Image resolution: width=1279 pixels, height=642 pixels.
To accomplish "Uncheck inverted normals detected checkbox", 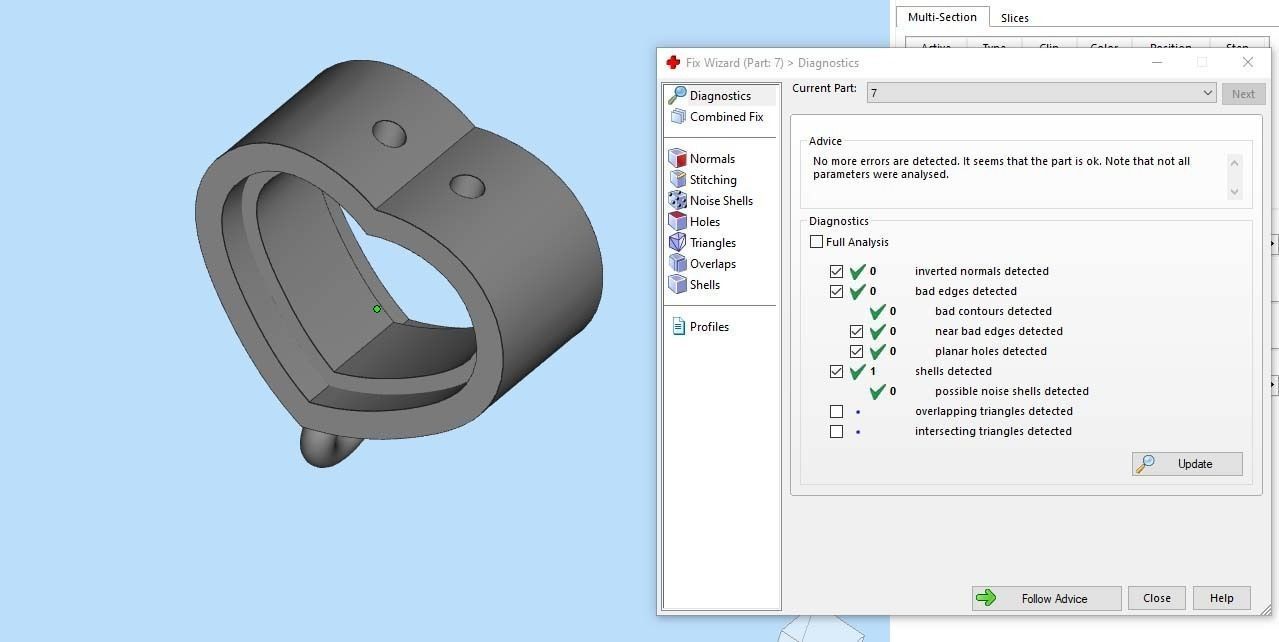I will (x=837, y=271).
